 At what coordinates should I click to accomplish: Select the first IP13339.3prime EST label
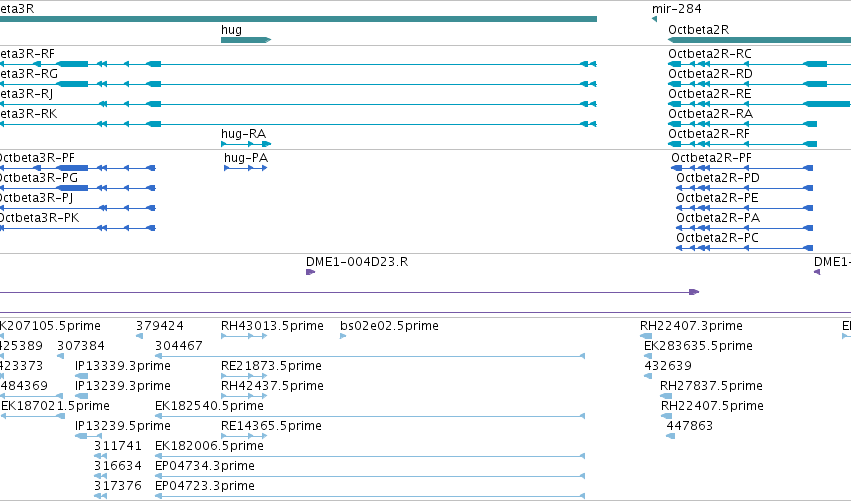coord(123,366)
